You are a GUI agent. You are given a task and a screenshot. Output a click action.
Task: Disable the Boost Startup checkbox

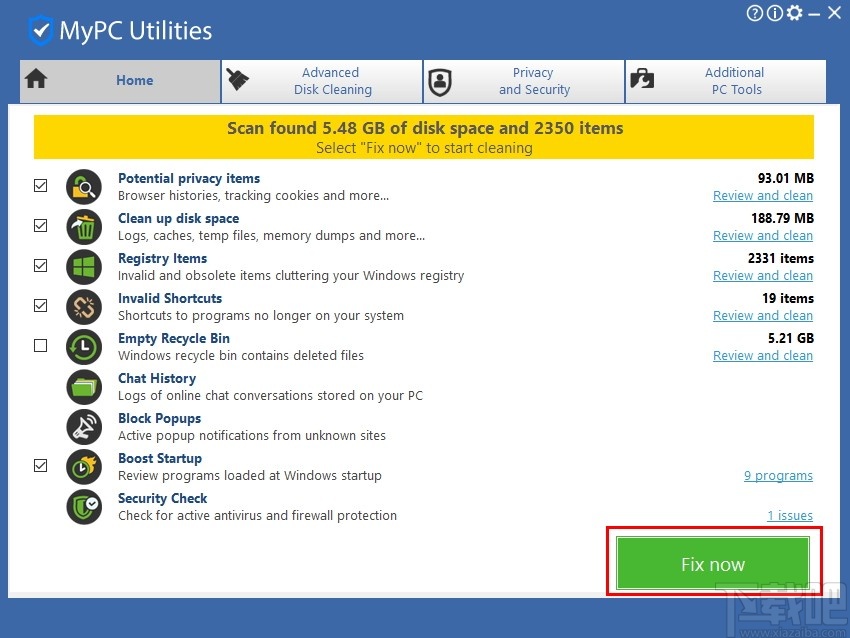(40, 466)
